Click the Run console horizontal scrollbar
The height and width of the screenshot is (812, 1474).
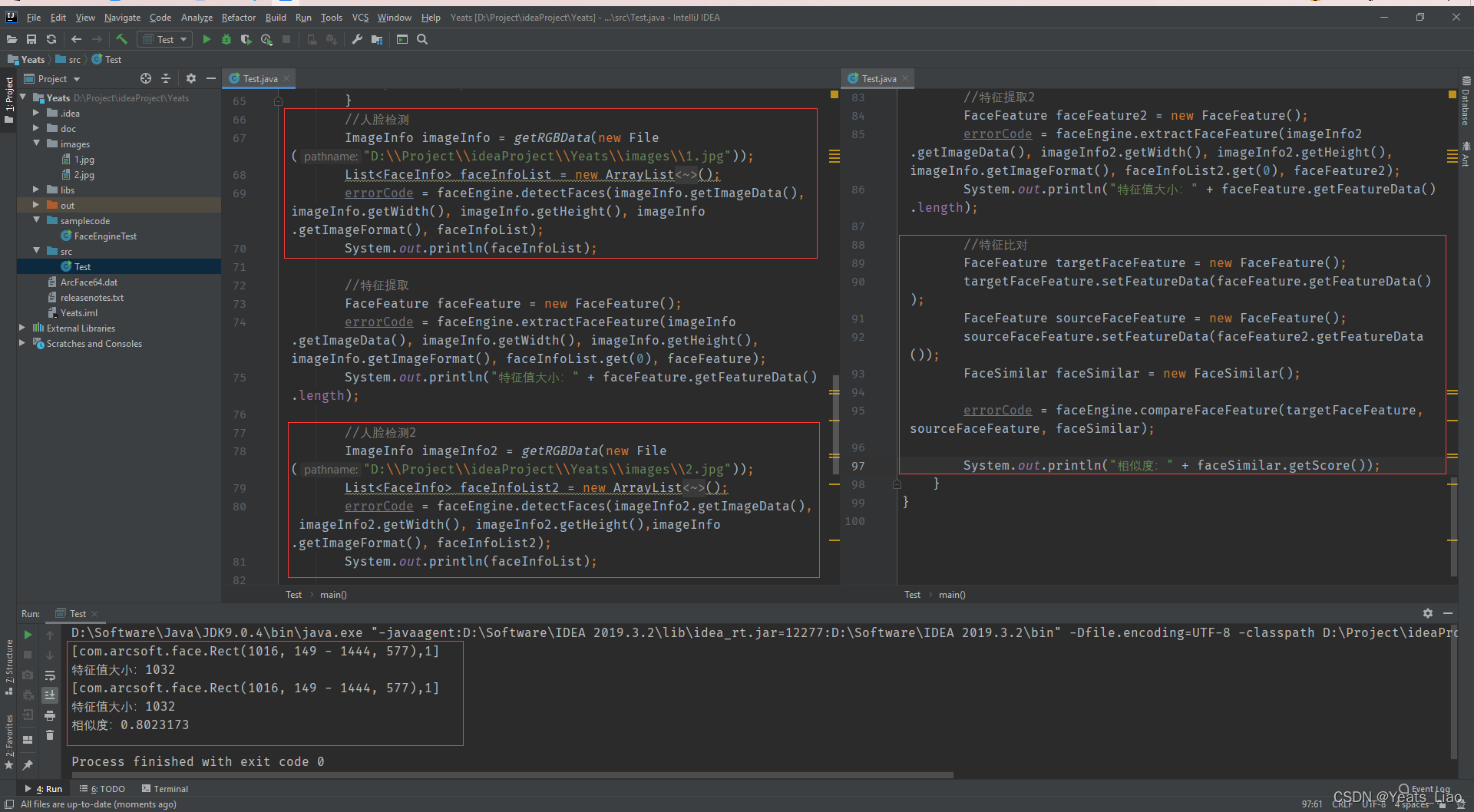(507, 775)
